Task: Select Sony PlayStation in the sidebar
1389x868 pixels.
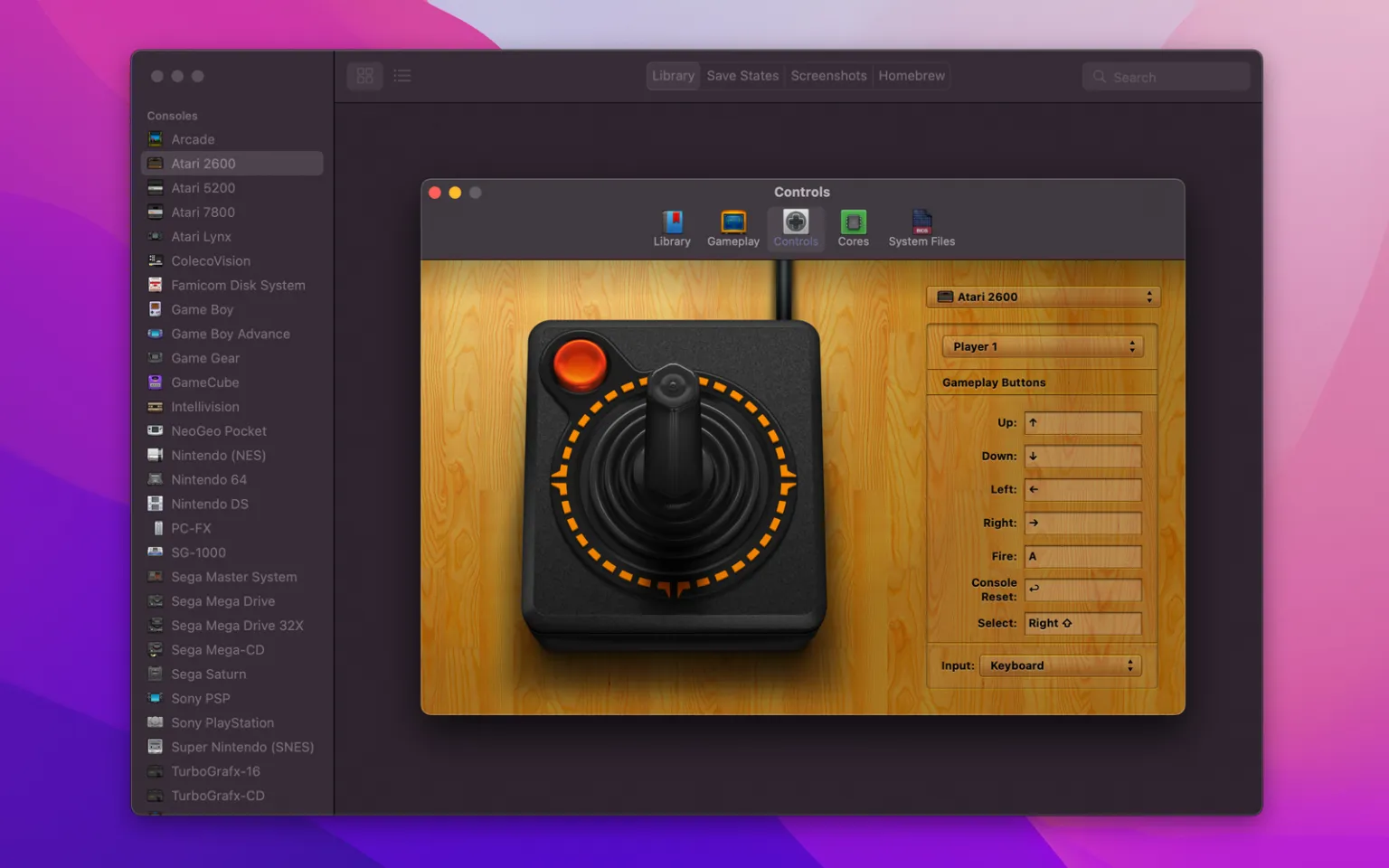Action: pyautogui.click(x=222, y=722)
